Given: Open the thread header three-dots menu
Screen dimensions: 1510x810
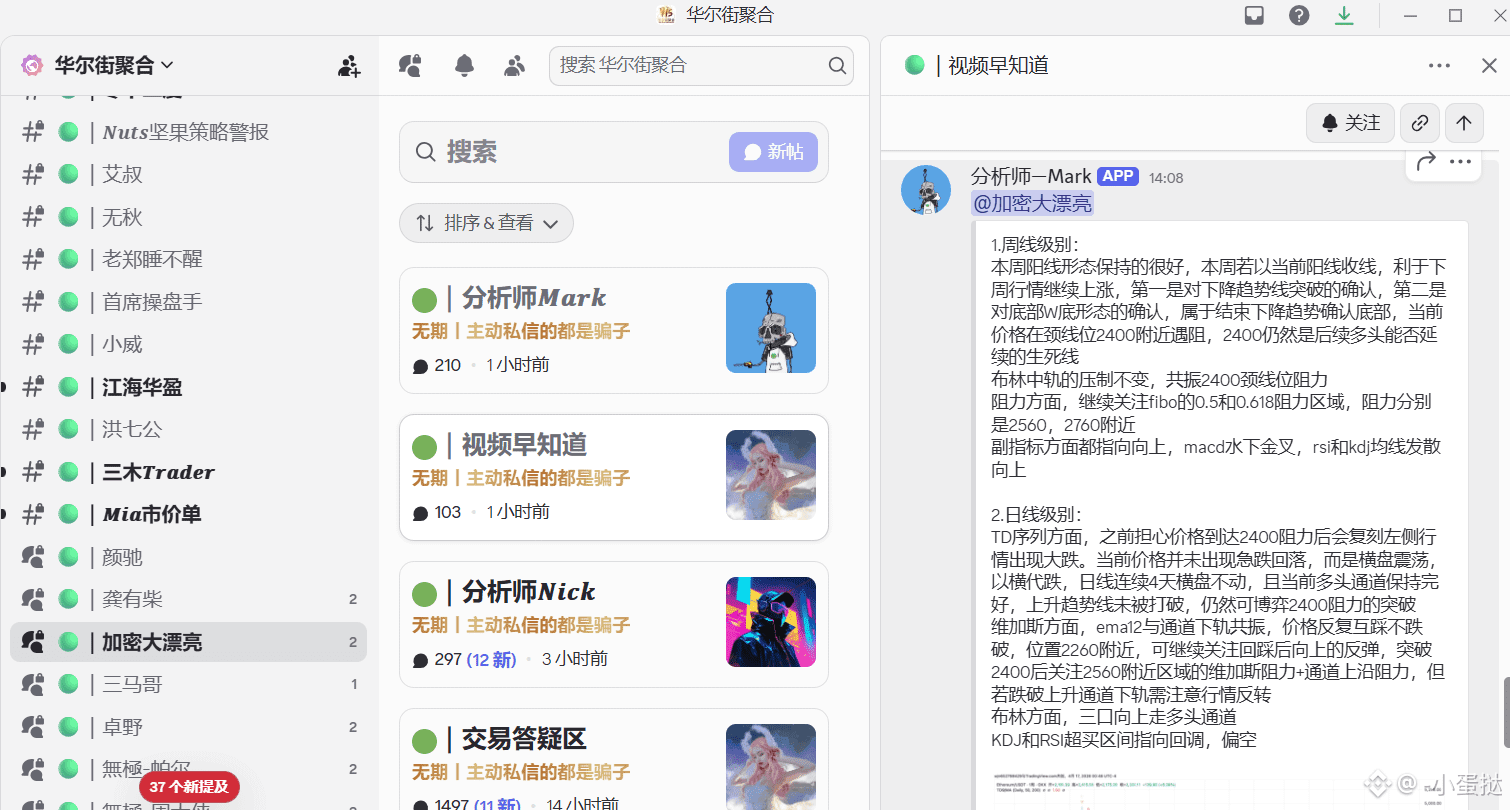Looking at the screenshot, I should (x=1439, y=66).
